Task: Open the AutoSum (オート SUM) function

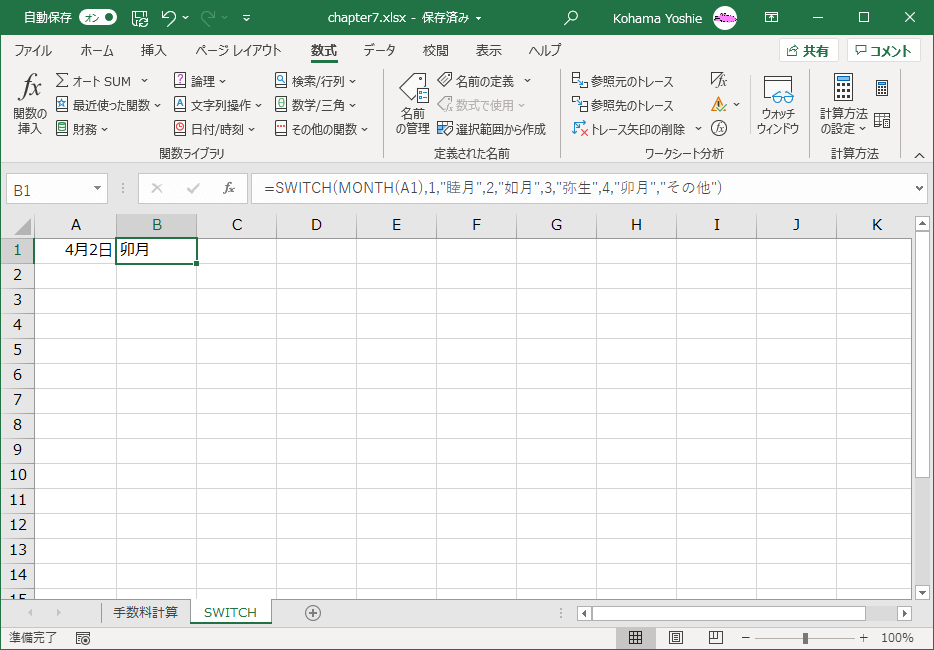Action: click(101, 81)
